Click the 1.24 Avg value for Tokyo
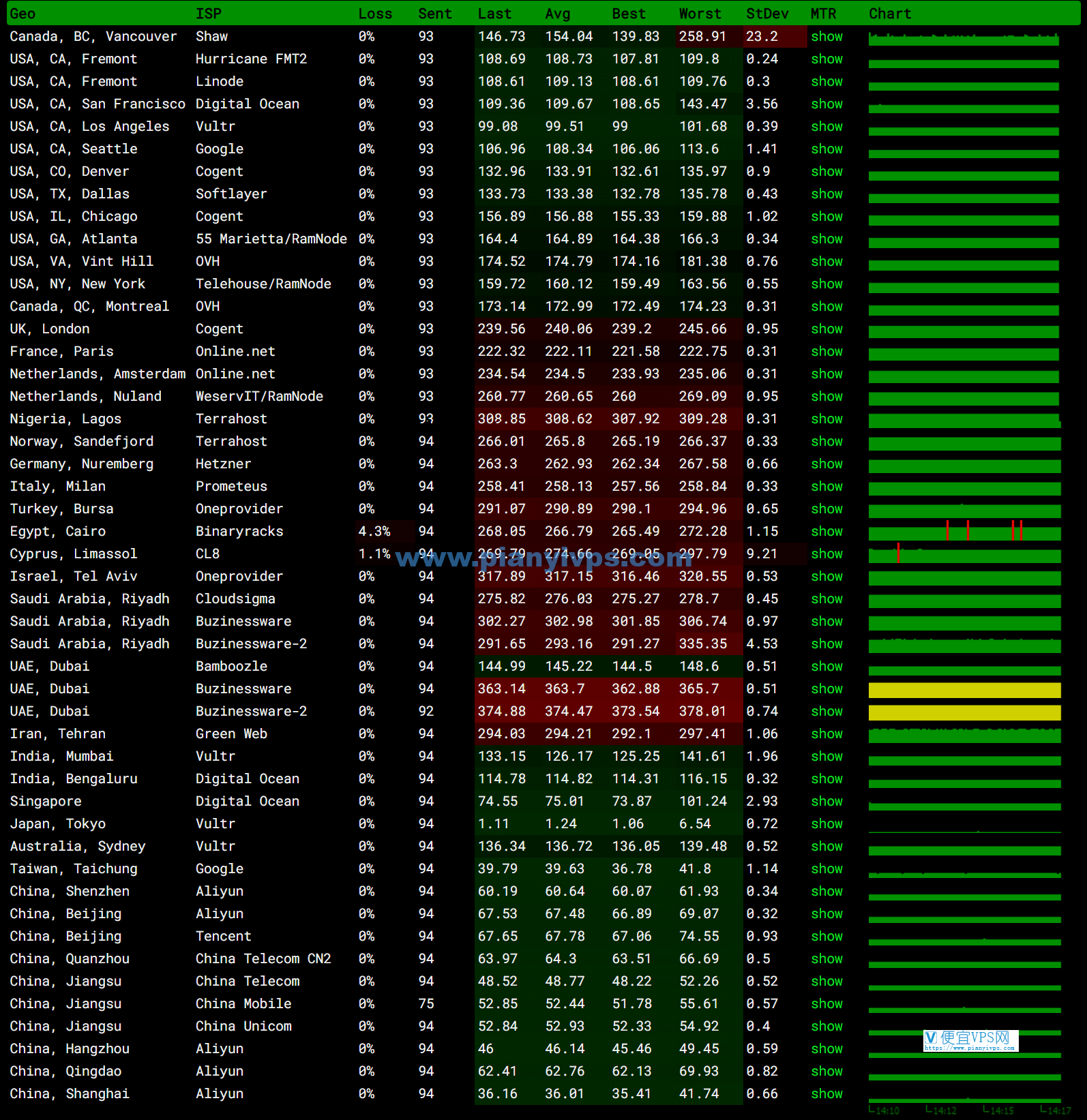This screenshot has height=1120, width=1087. (x=561, y=824)
